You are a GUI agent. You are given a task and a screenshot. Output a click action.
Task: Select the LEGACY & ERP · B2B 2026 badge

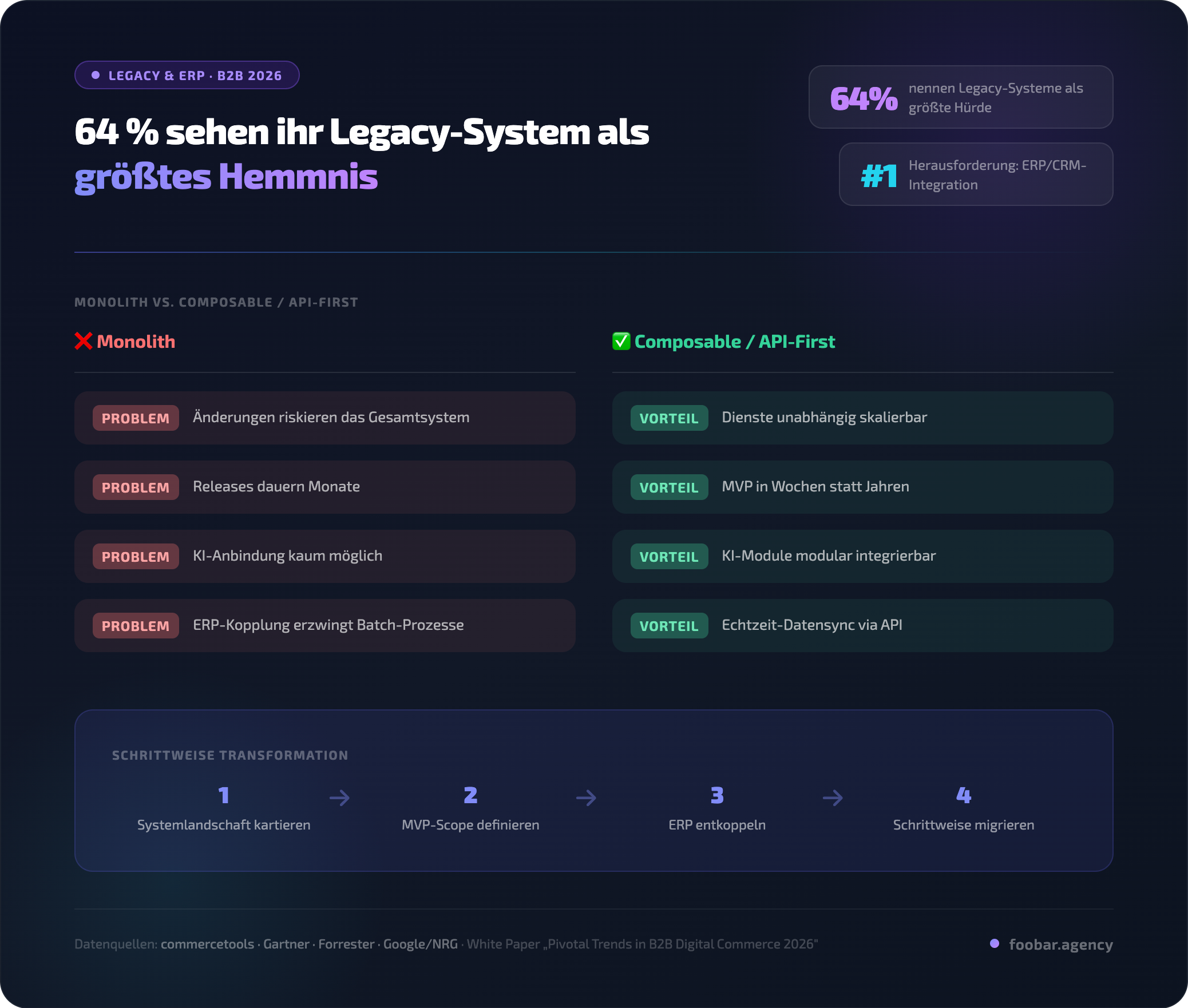187,76
